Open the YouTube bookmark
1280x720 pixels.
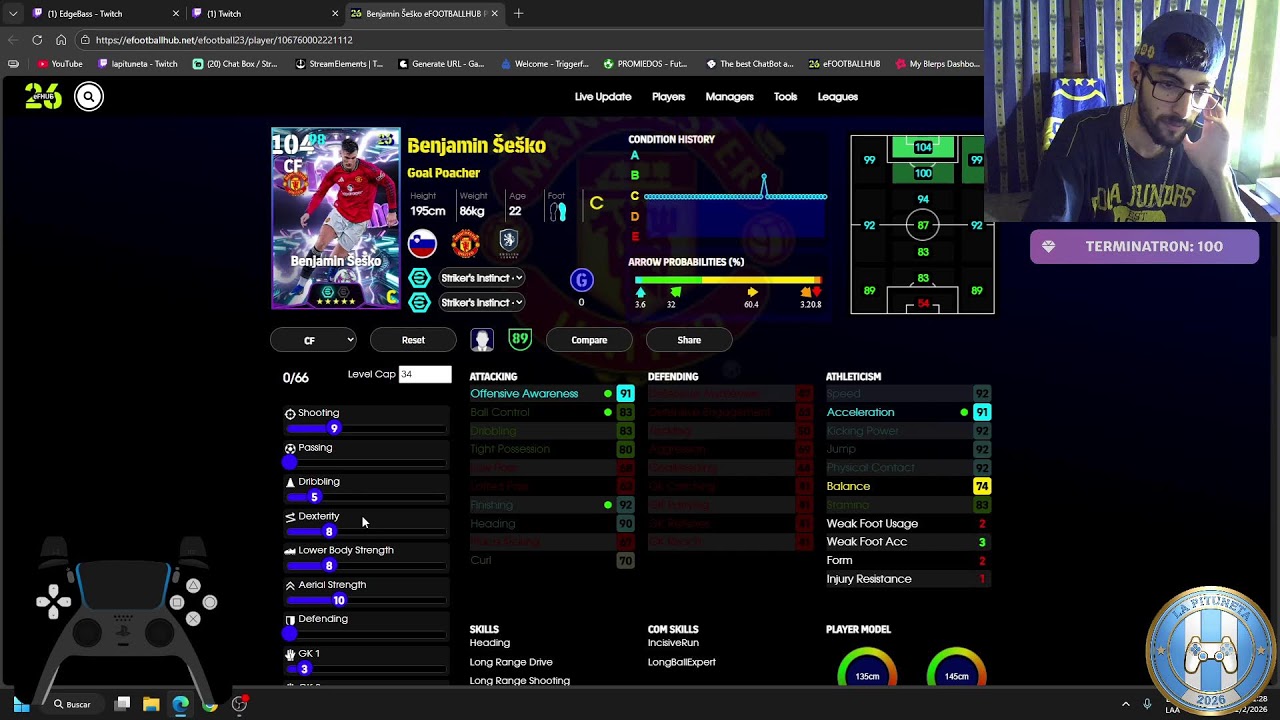(x=61, y=64)
